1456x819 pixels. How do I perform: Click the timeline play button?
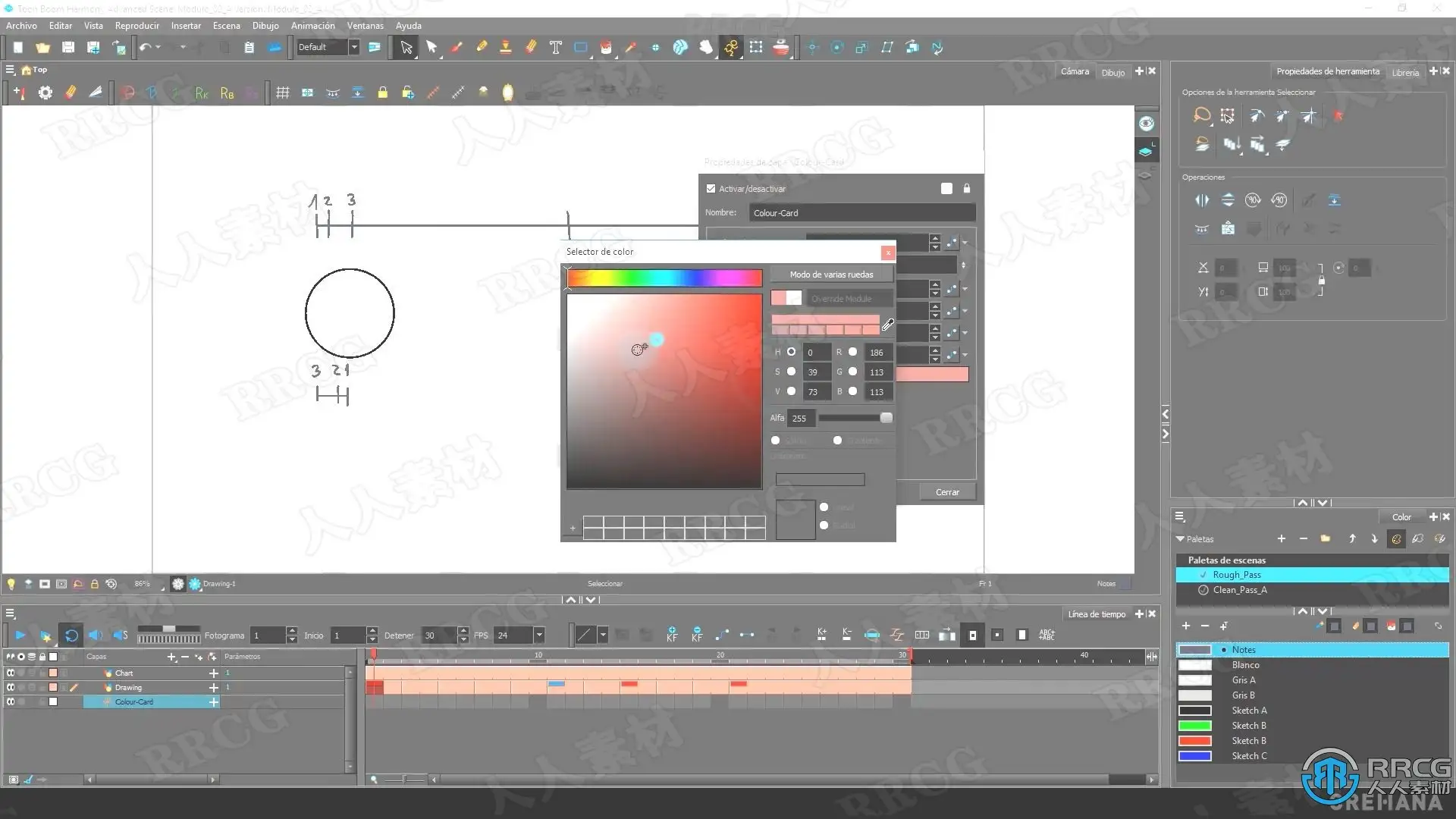pyautogui.click(x=20, y=635)
